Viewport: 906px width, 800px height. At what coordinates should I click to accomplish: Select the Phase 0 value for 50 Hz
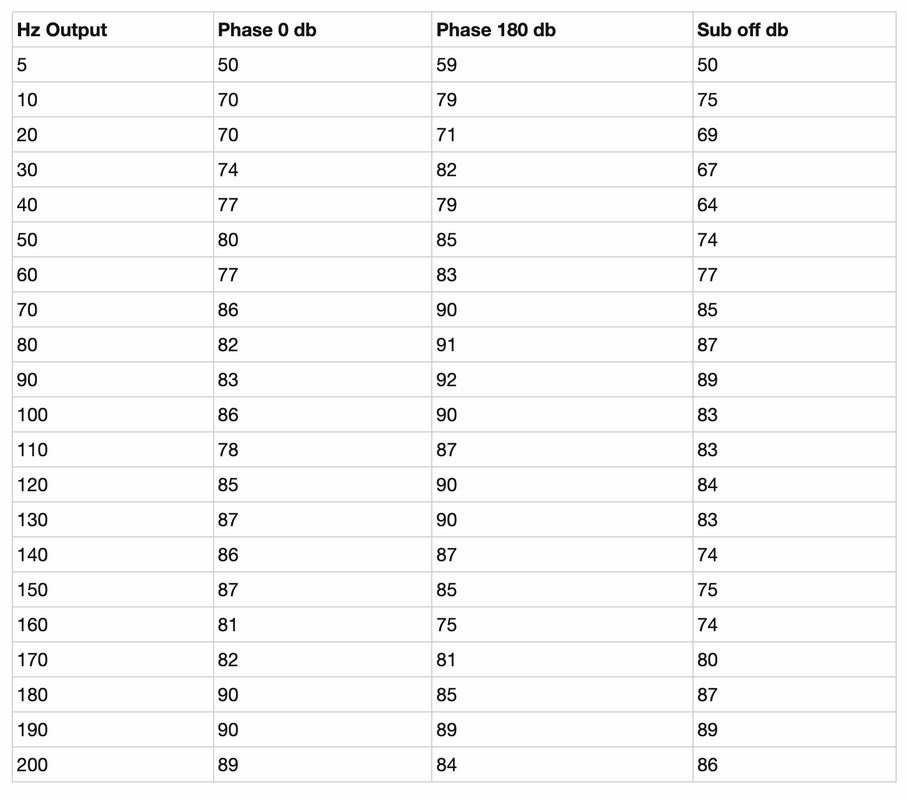(322, 240)
